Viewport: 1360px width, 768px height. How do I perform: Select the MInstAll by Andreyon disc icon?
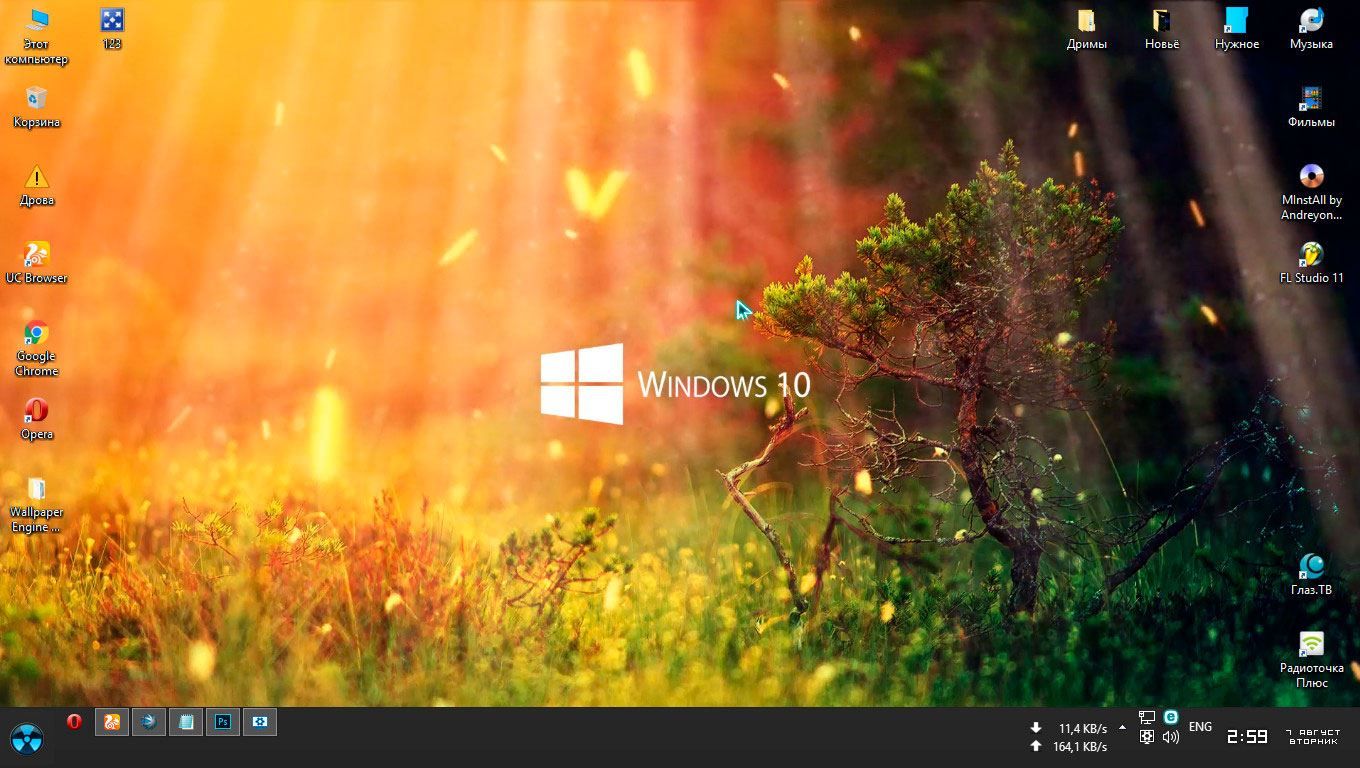pos(1311,192)
